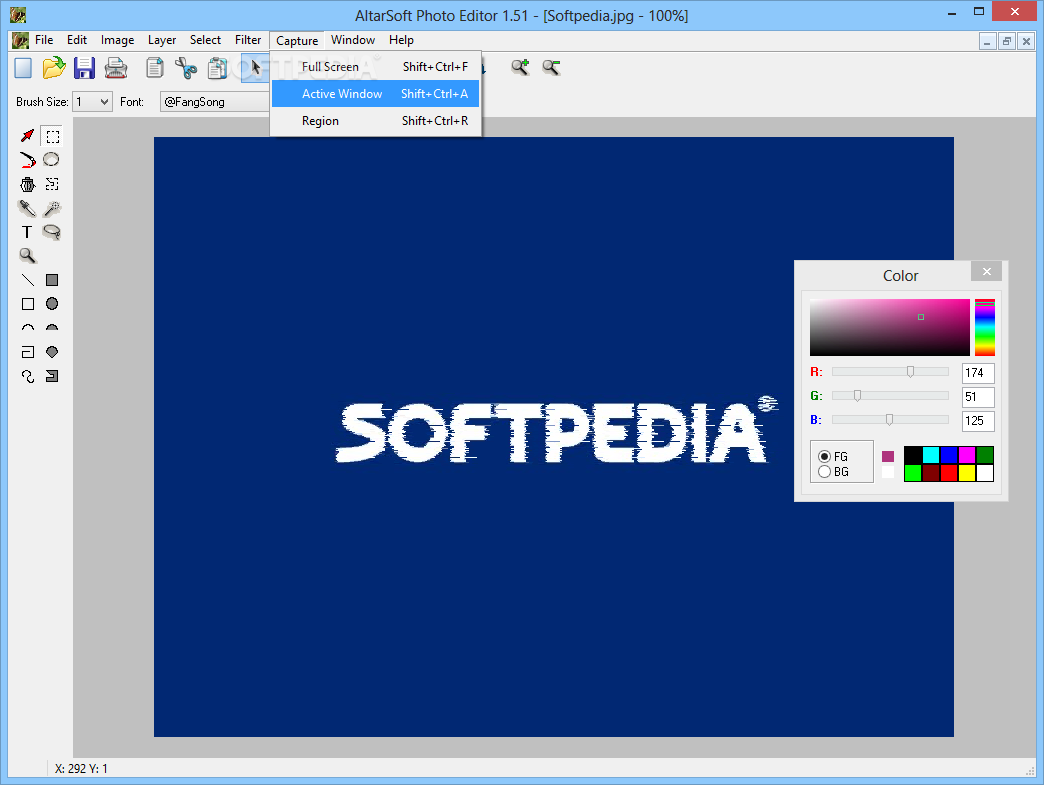The height and width of the screenshot is (785, 1044).
Task: Click the R red channel slider
Action: coord(890,372)
